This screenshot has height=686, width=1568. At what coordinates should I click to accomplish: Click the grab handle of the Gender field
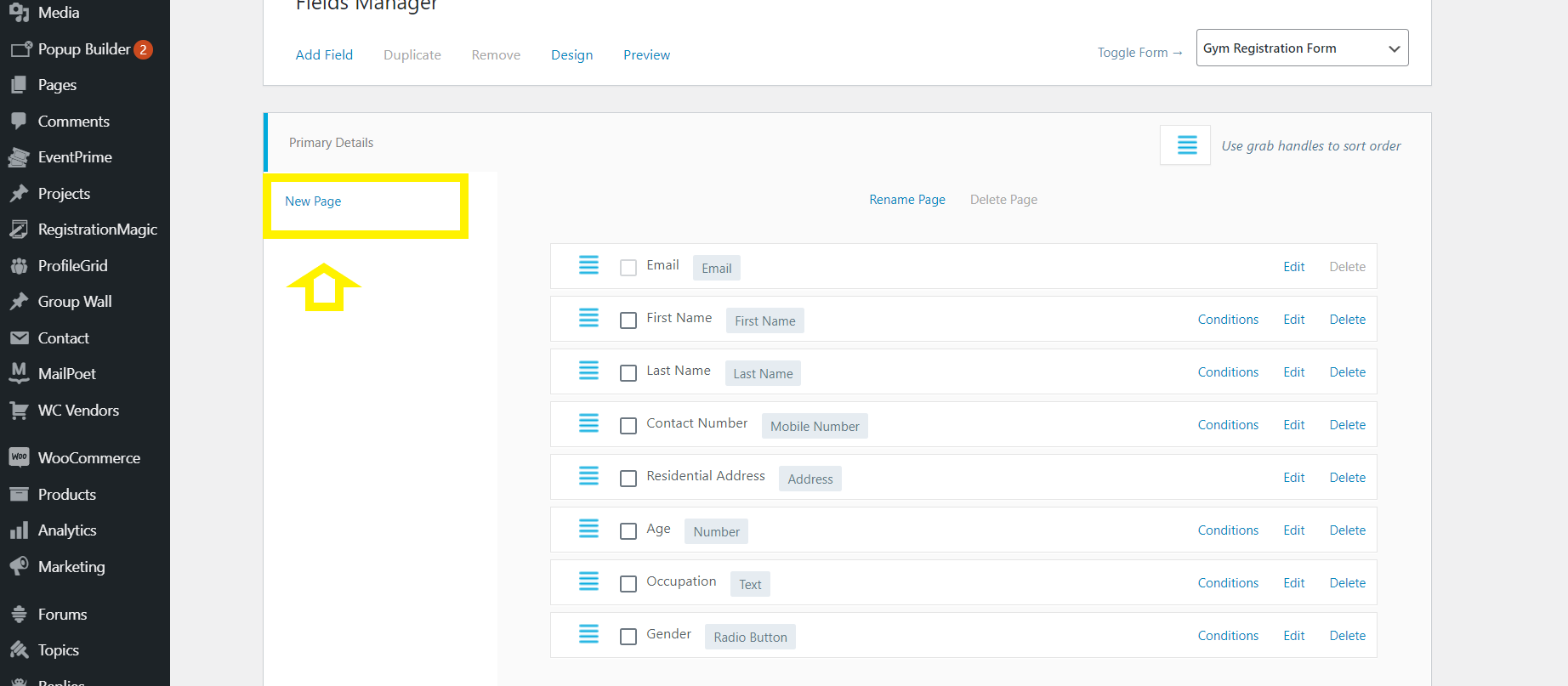click(x=588, y=634)
